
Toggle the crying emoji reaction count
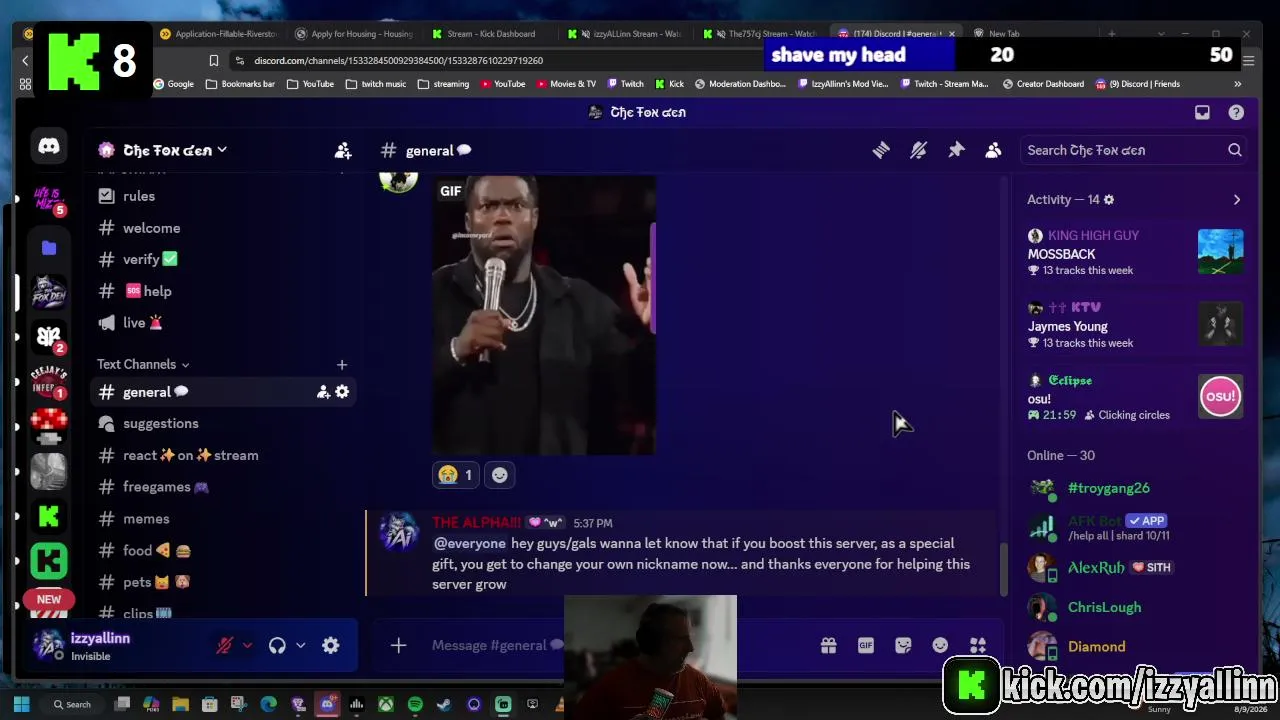tap(455, 475)
